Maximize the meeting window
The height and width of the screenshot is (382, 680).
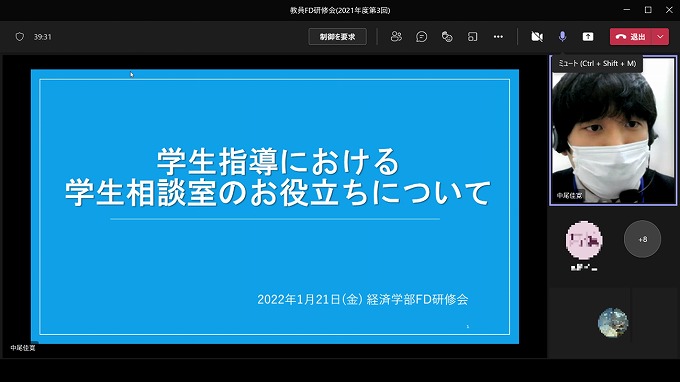click(x=648, y=10)
